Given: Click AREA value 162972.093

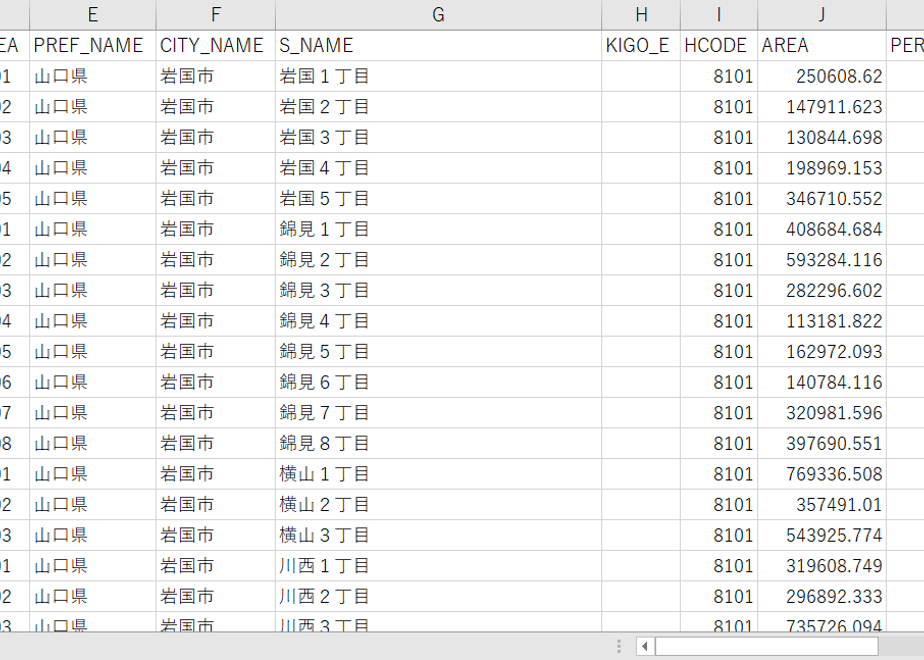Looking at the screenshot, I should 822,352.
